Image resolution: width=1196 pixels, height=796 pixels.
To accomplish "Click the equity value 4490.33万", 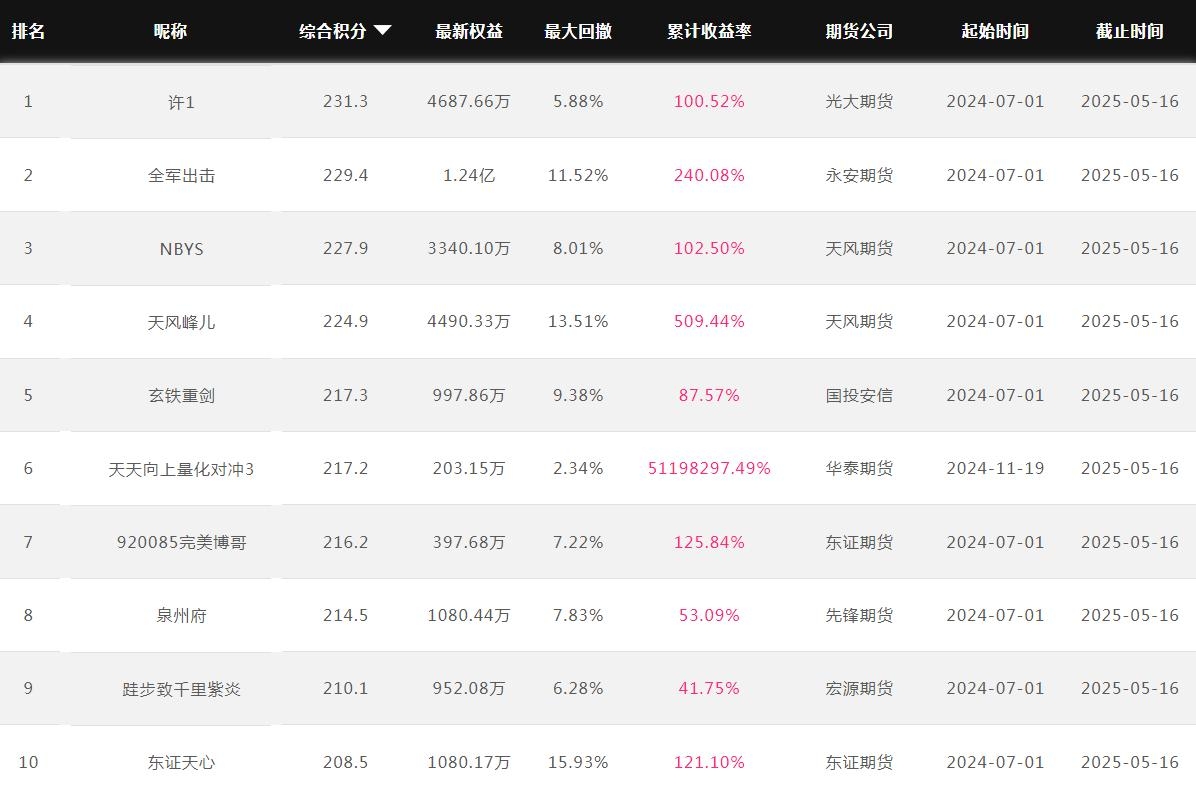I will click(x=469, y=322).
